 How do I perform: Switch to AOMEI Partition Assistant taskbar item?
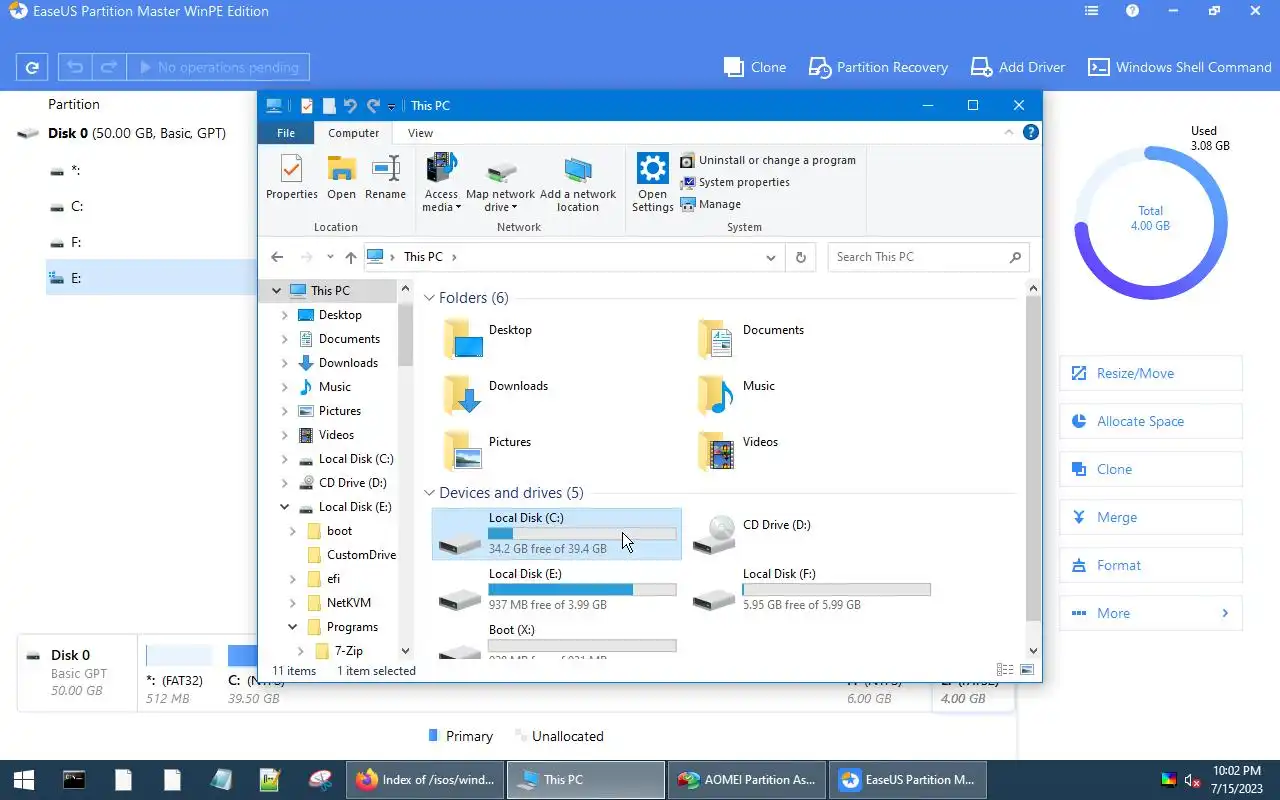[747, 780]
